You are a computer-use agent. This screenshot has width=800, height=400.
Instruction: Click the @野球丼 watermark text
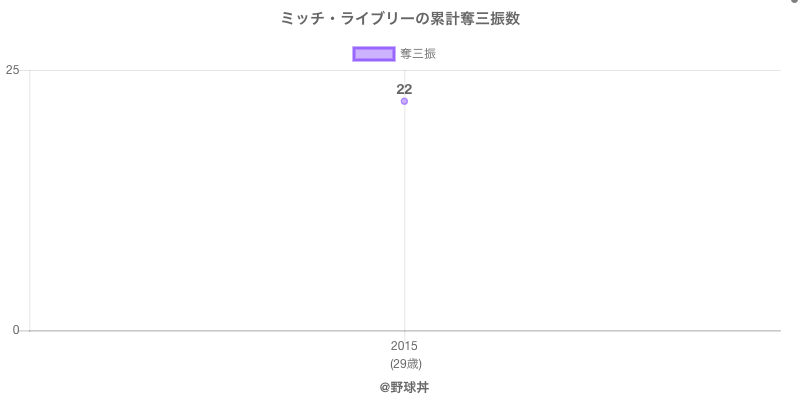click(x=404, y=387)
